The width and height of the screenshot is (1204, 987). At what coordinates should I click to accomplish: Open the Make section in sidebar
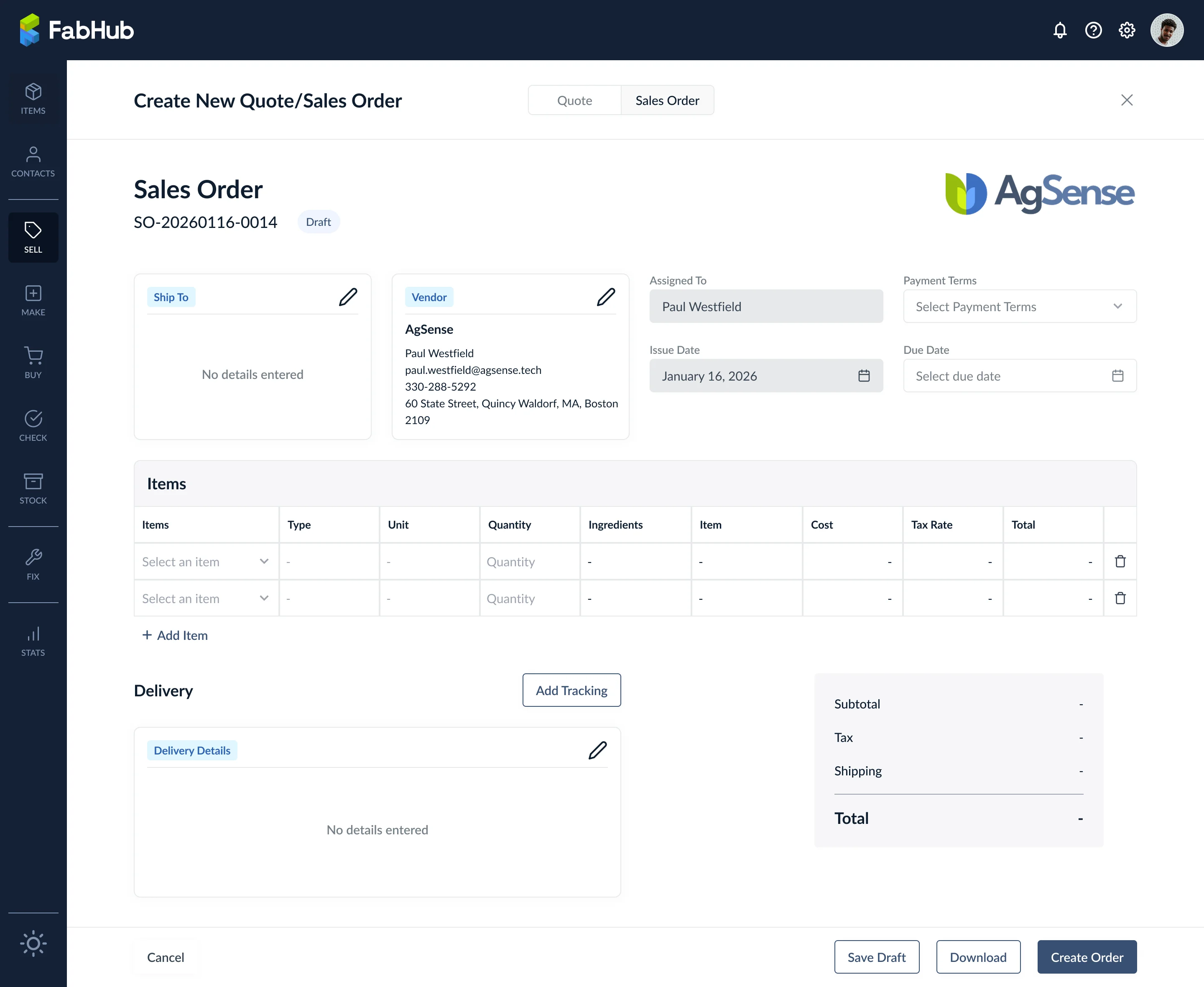click(x=33, y=301)
